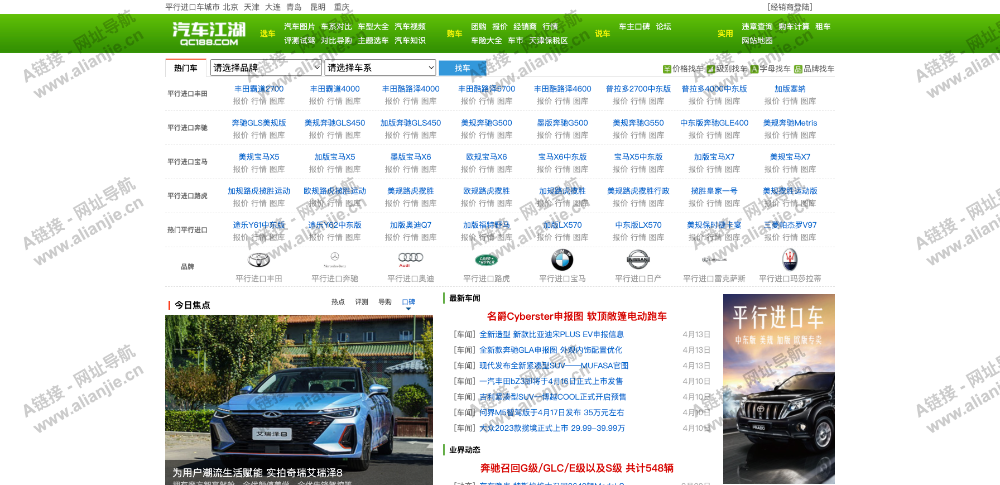Click the Nissan logo
1000x485 pixels.
pyautogui.click(x=638, y=260)
